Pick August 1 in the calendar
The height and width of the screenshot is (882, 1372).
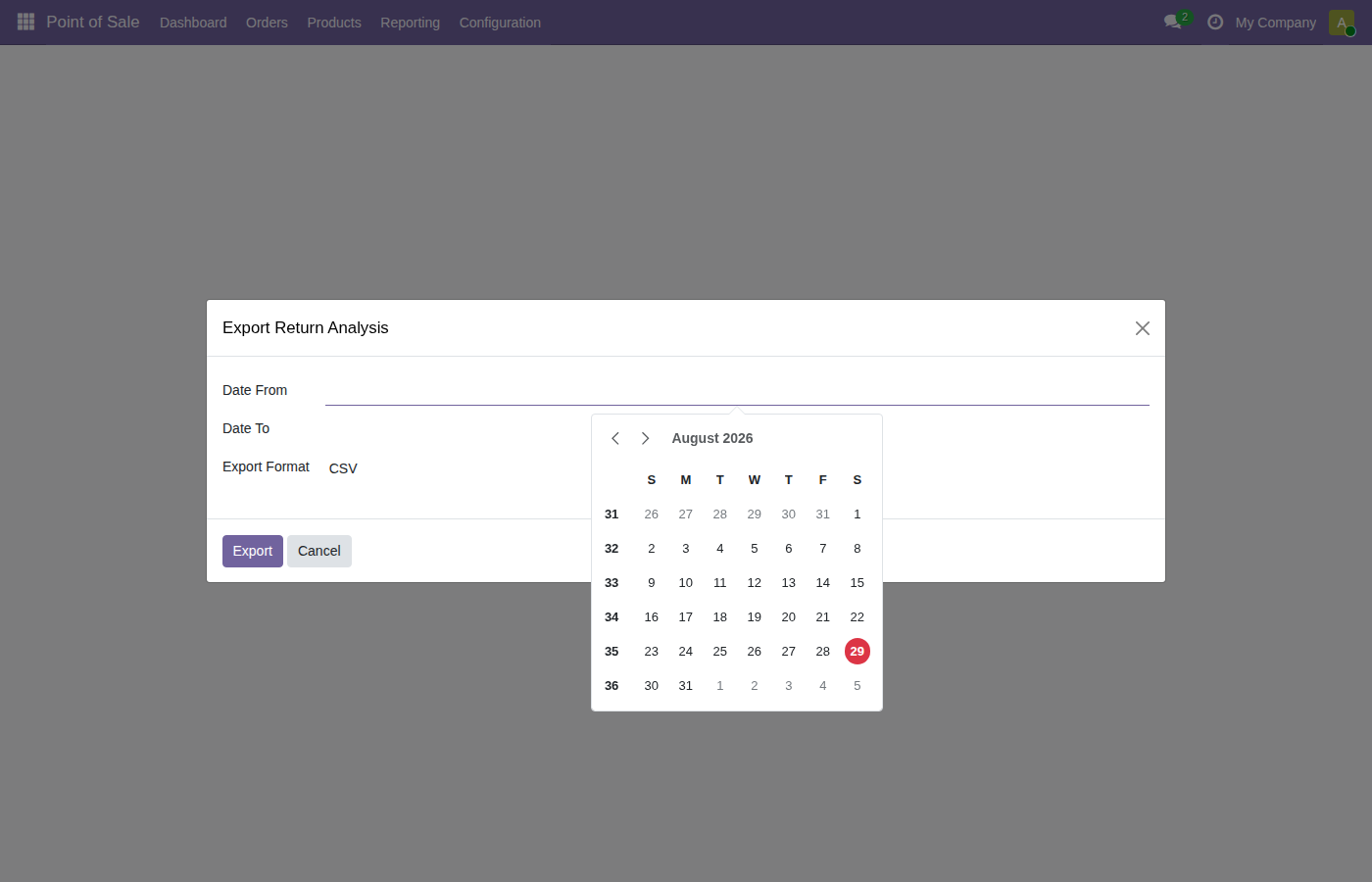click(x=857, y=514)
